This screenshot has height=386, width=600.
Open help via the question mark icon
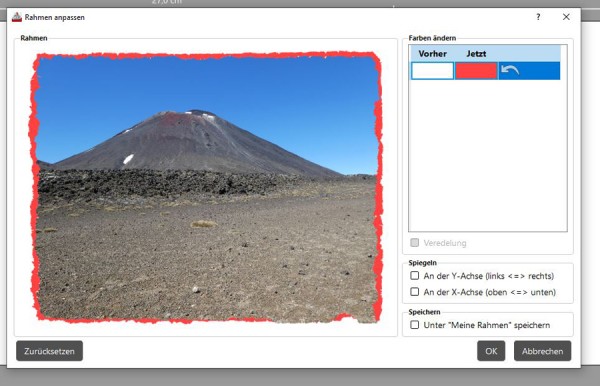pos(538,17)
